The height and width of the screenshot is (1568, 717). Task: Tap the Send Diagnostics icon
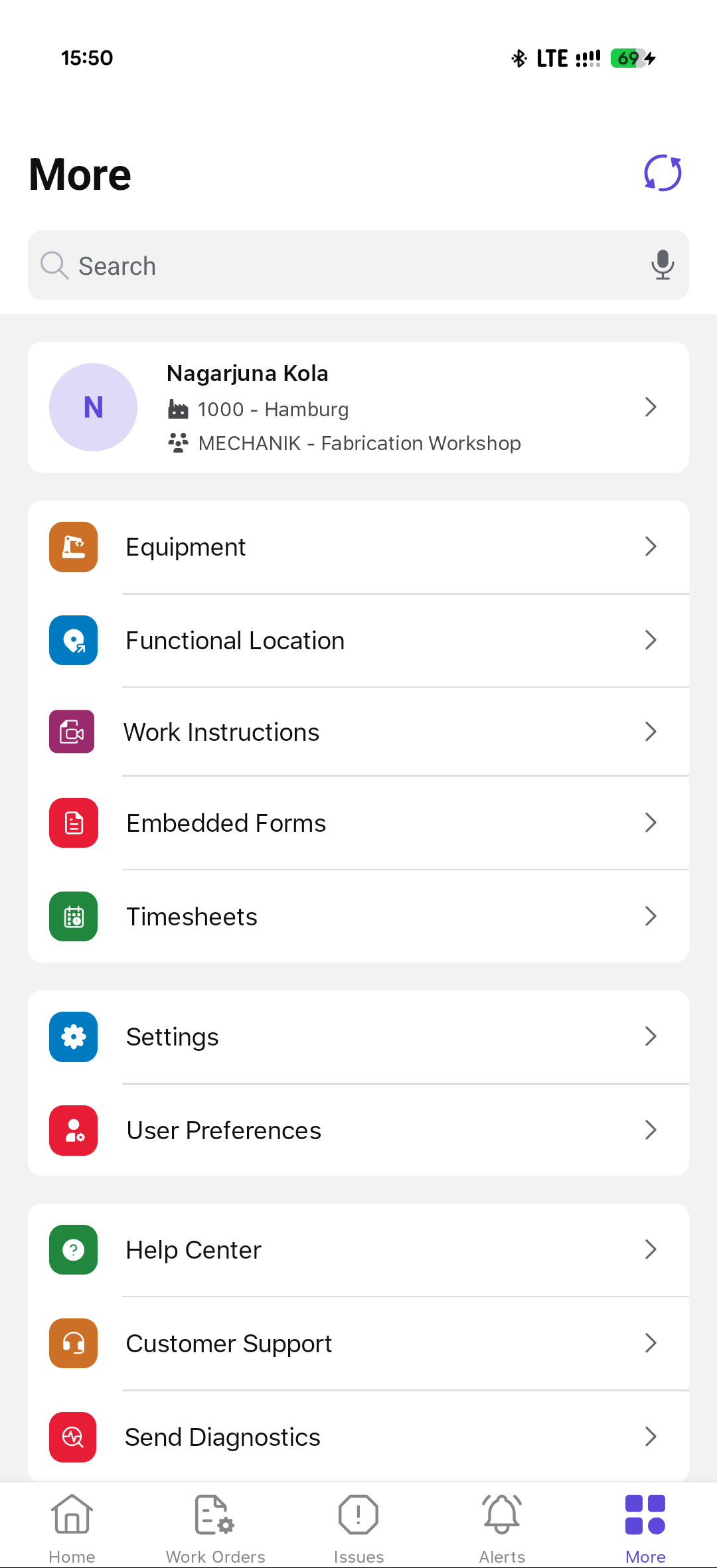(x=73, y=1437)
